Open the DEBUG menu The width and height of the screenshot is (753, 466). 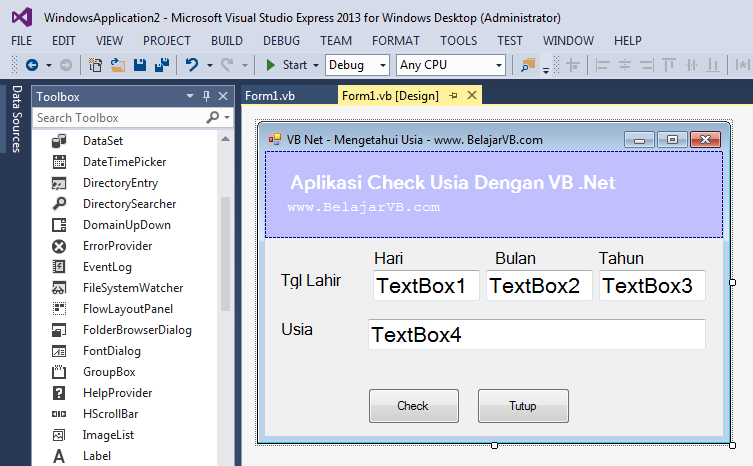coord(281,41)
